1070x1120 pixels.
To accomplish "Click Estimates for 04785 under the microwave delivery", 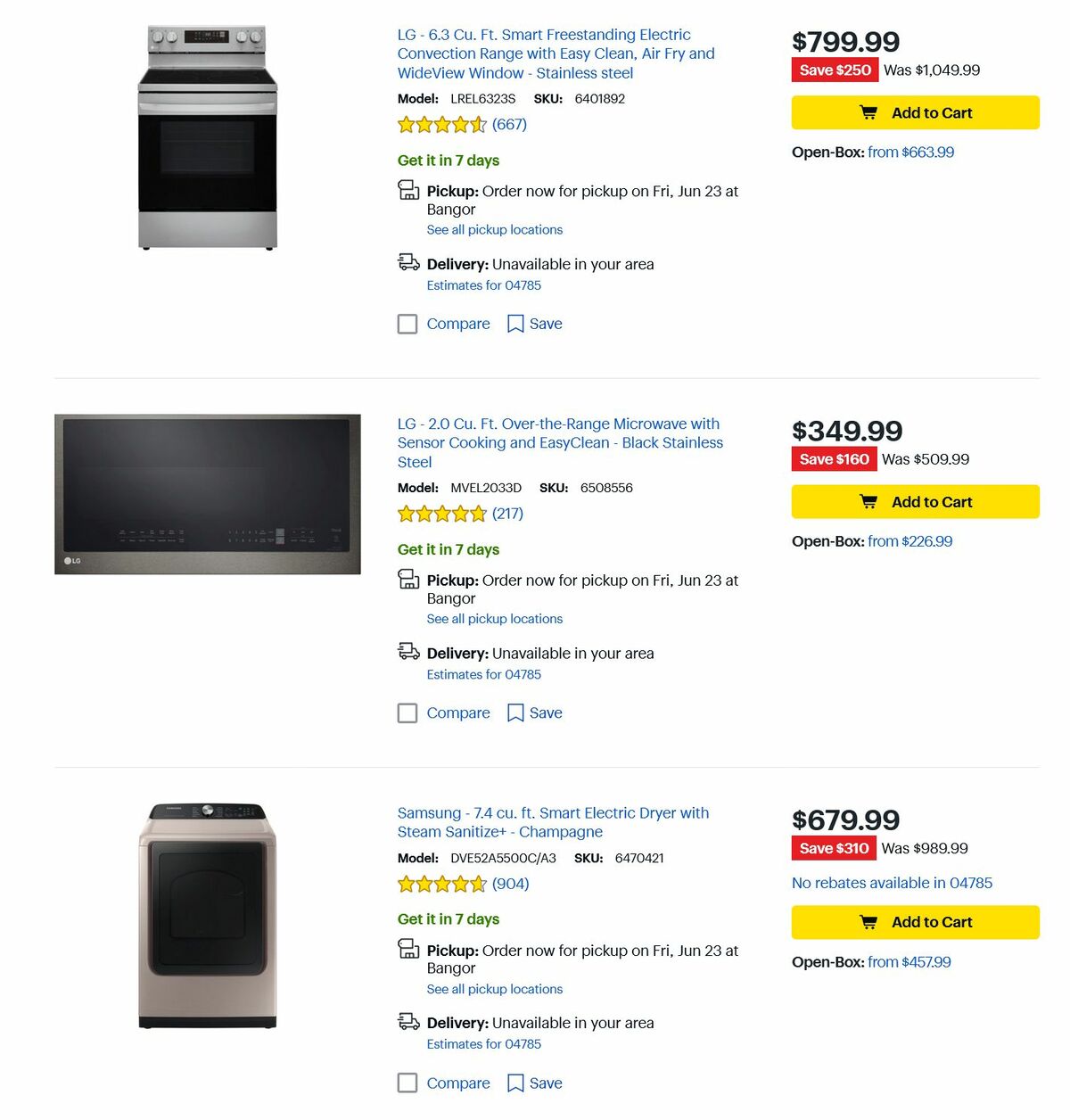I will [x=484, y=674].
